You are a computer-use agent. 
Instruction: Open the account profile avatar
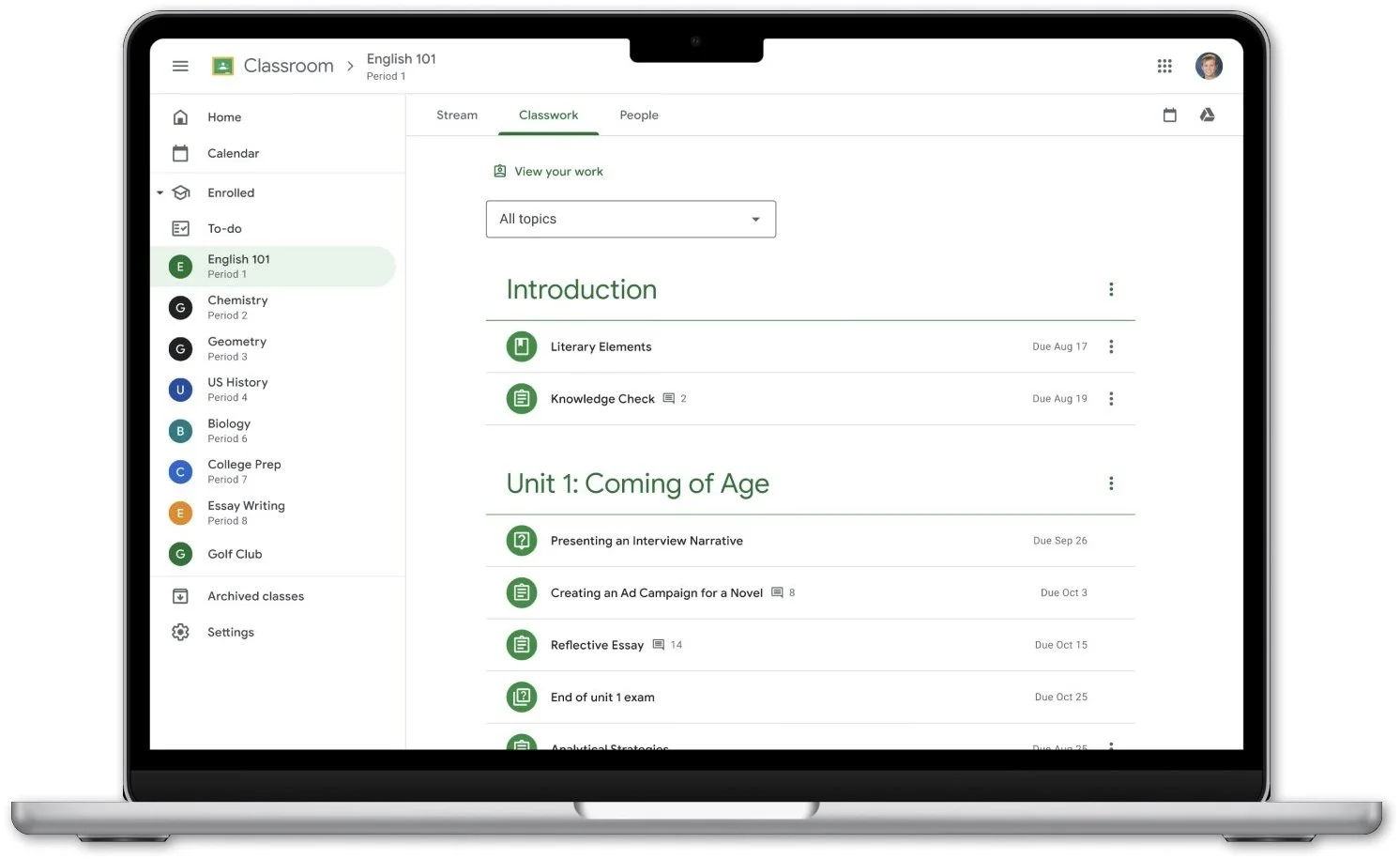pyautogui.click(x=1209, y=66)
